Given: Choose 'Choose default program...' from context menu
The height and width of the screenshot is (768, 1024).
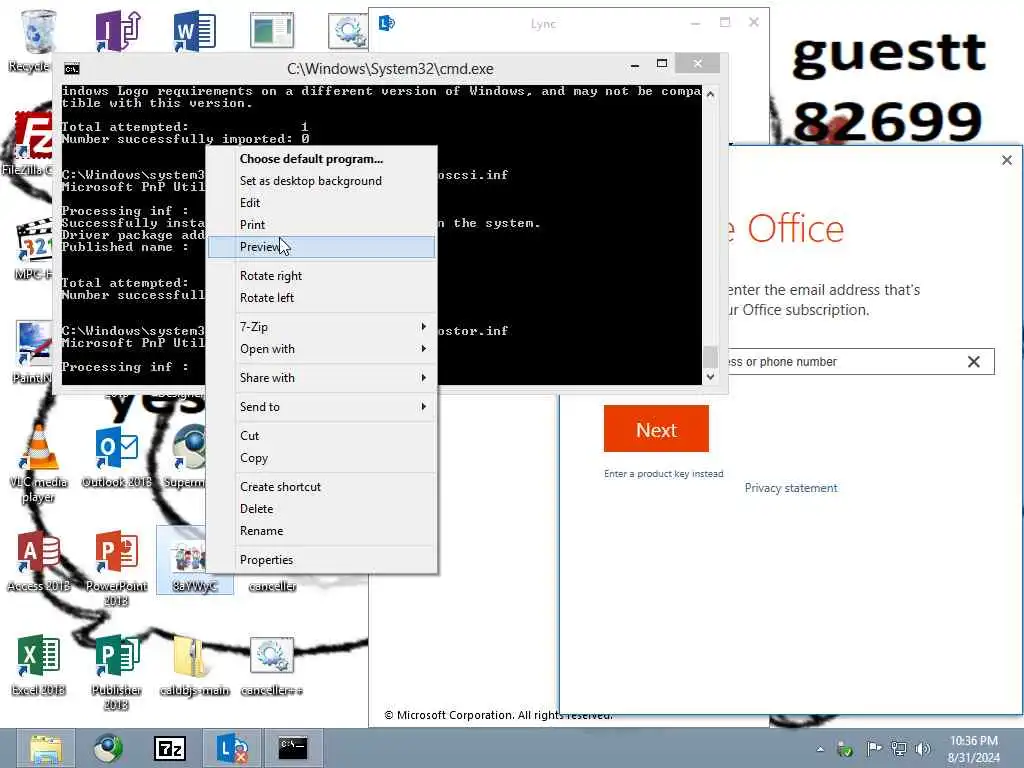Looking at the screenshot, I should click(321, 159).
